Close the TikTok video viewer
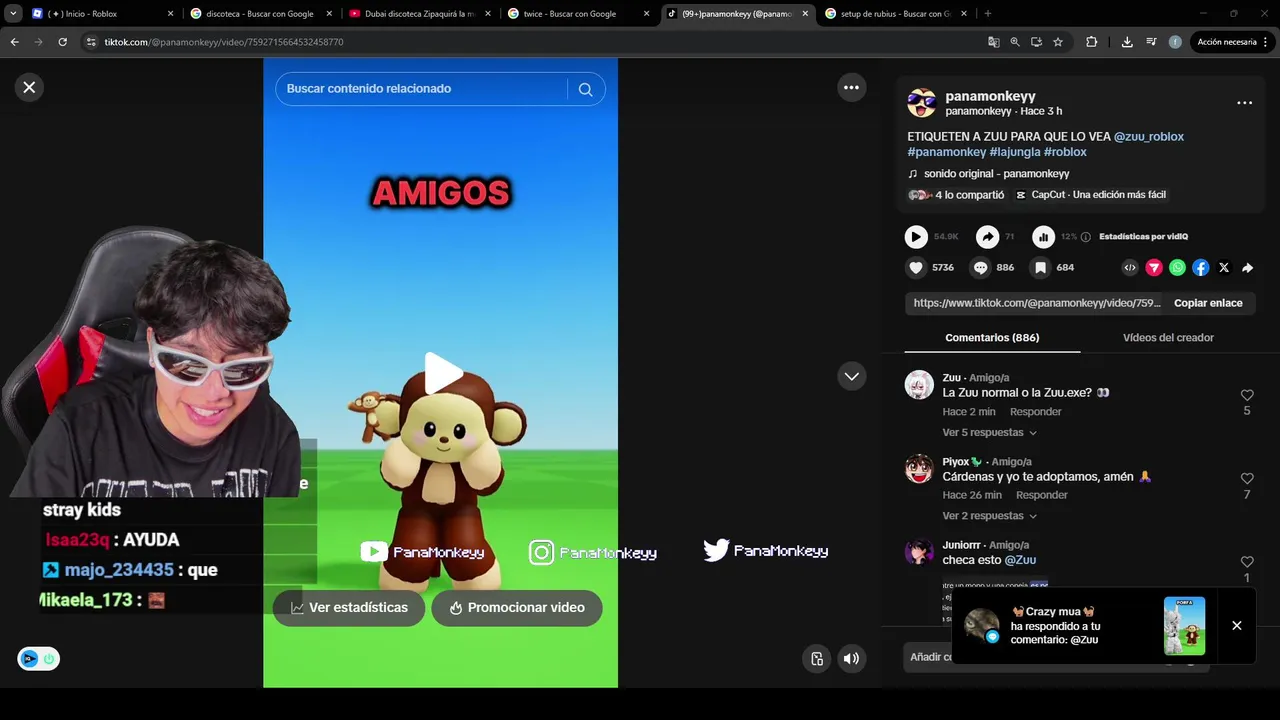The height and width of the screenshot is (720, 1280). tap(29, 87)
